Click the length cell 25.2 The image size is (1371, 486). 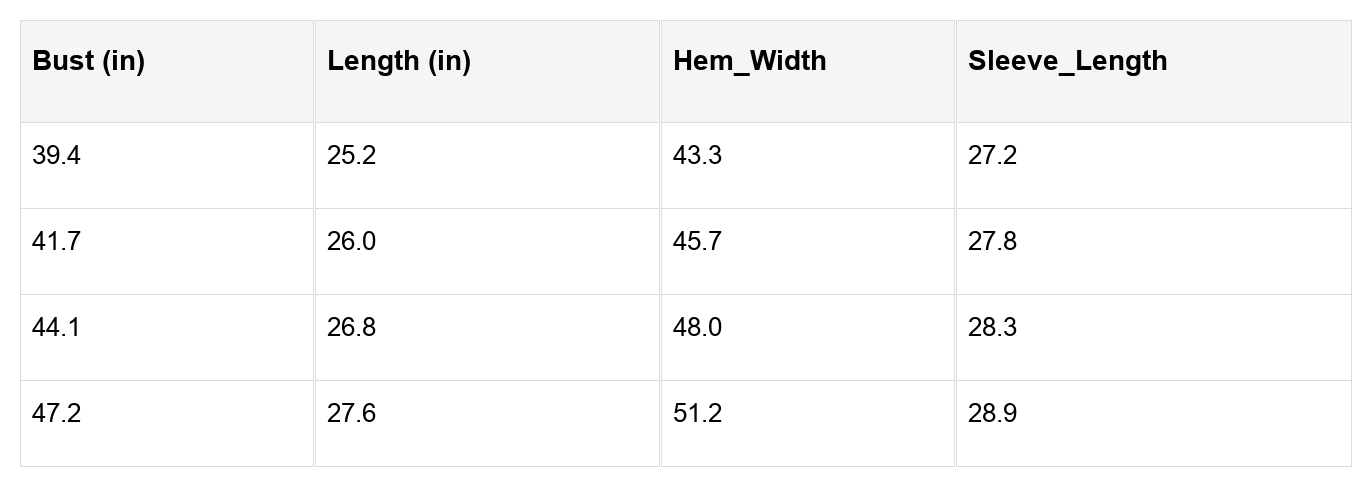(x=351, y=156)
